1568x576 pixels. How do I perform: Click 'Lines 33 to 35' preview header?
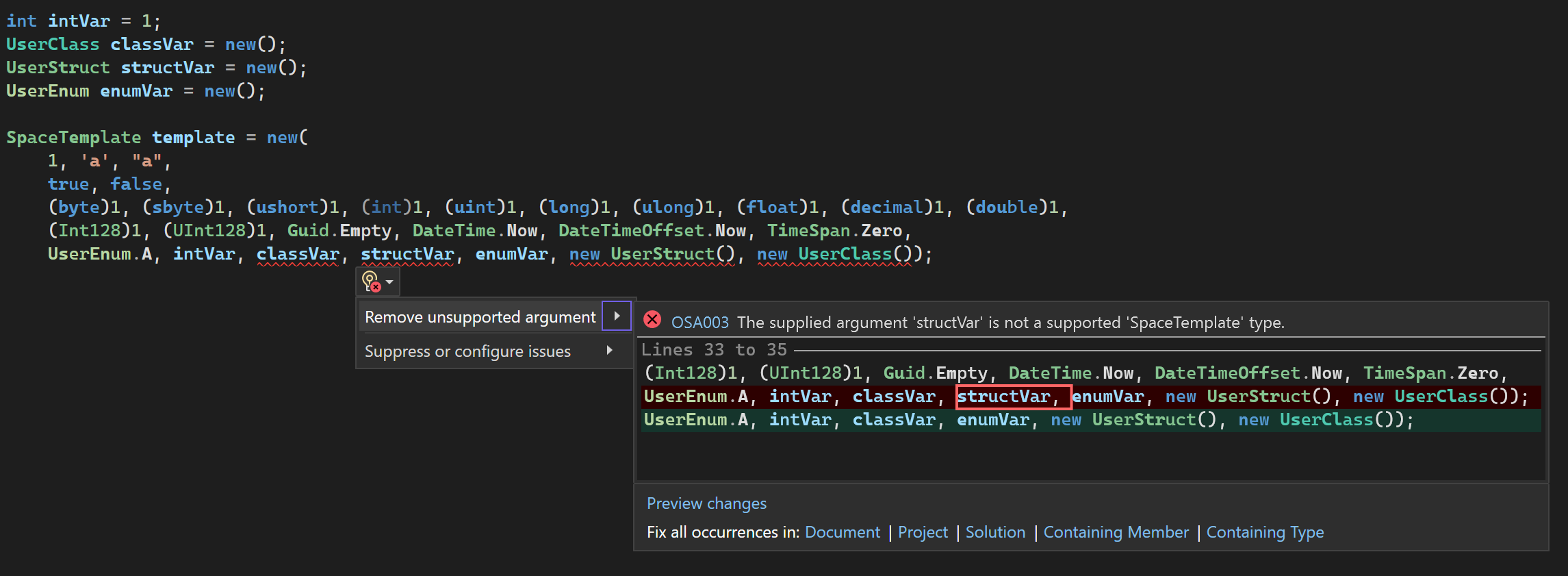tap(714, 349)
